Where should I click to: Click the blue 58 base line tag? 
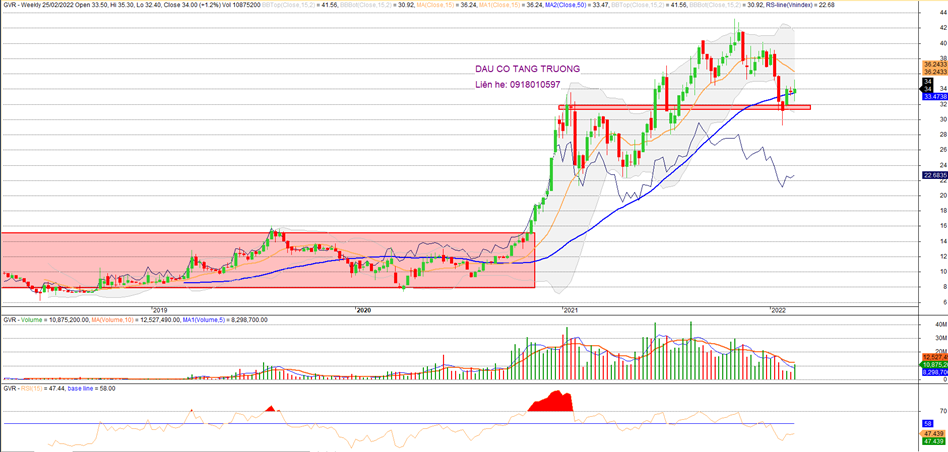point(929,424)
